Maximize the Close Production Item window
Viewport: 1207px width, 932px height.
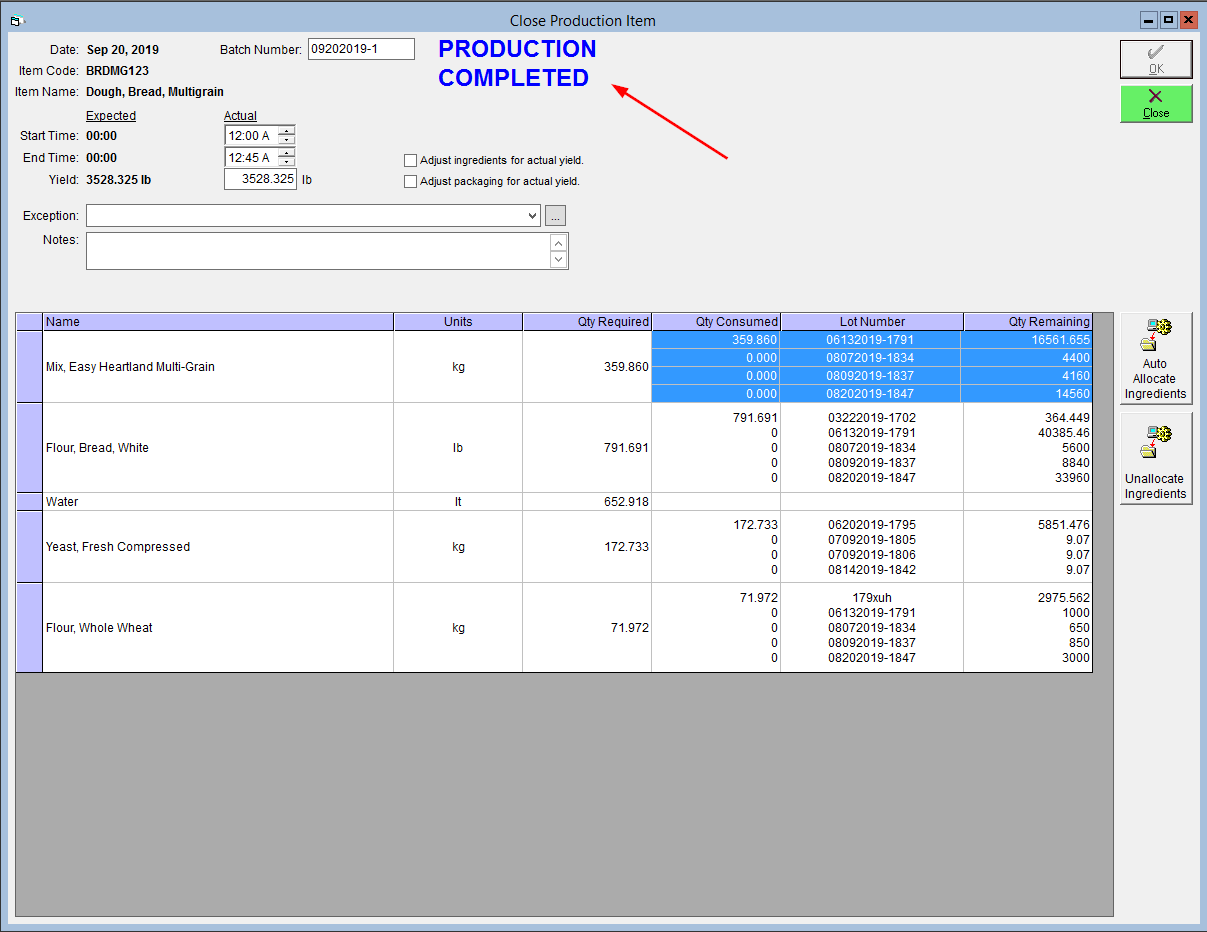[x=1168, y=19]
